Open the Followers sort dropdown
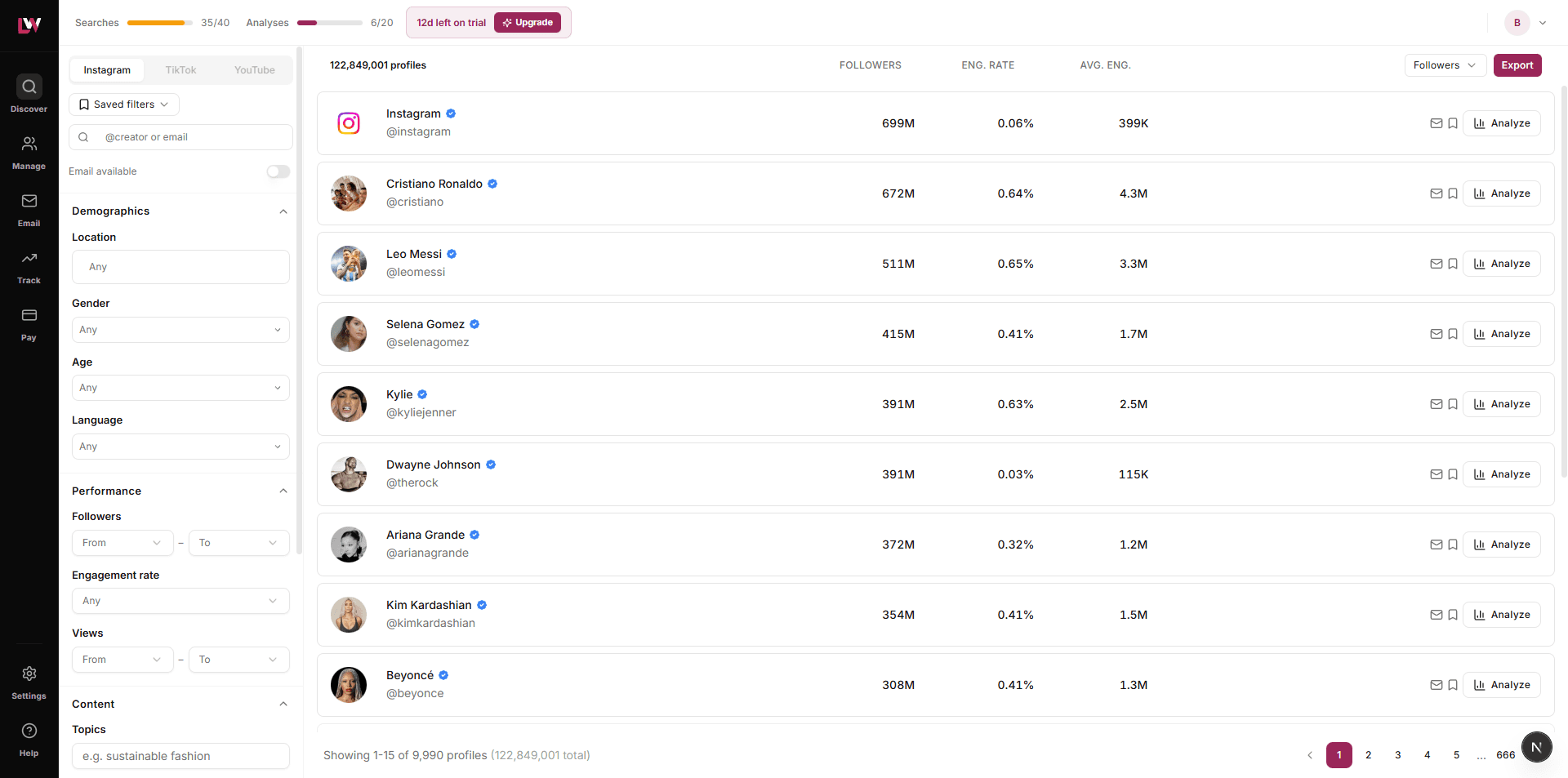This screenshot has width=1568, height=778. click(x=1444, y=64)
